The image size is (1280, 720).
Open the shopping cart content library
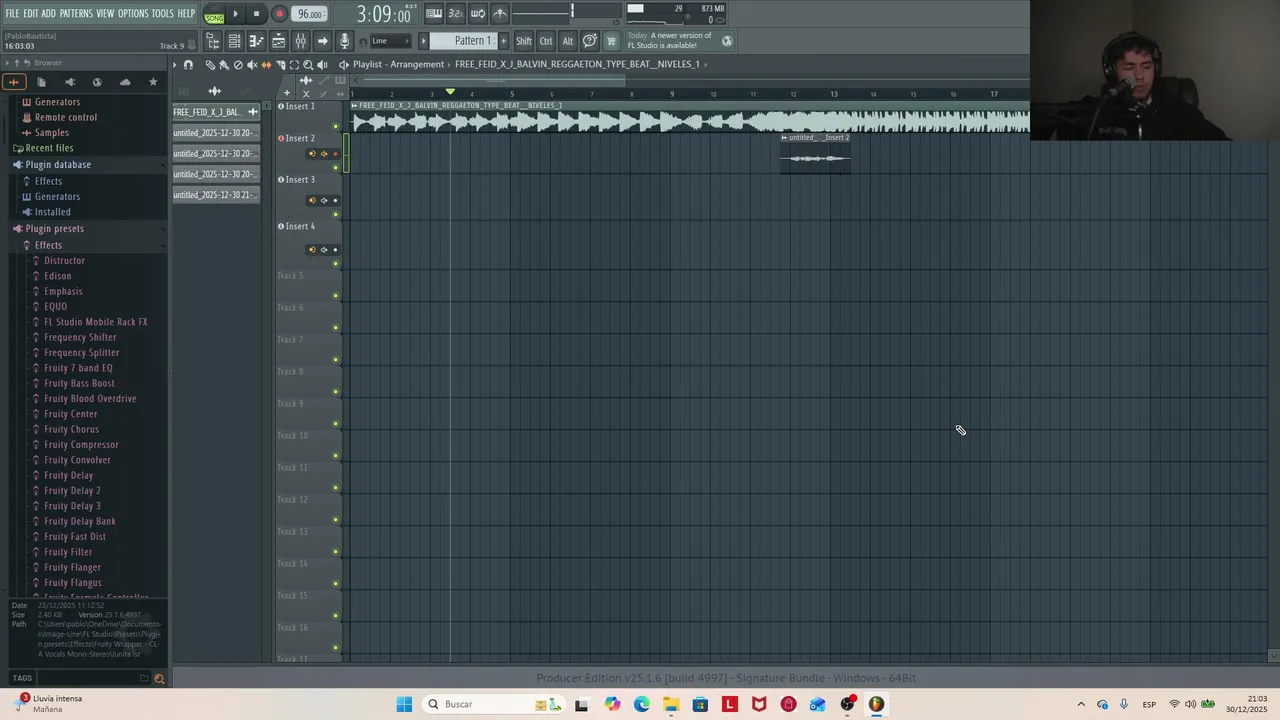click(611, 41)
